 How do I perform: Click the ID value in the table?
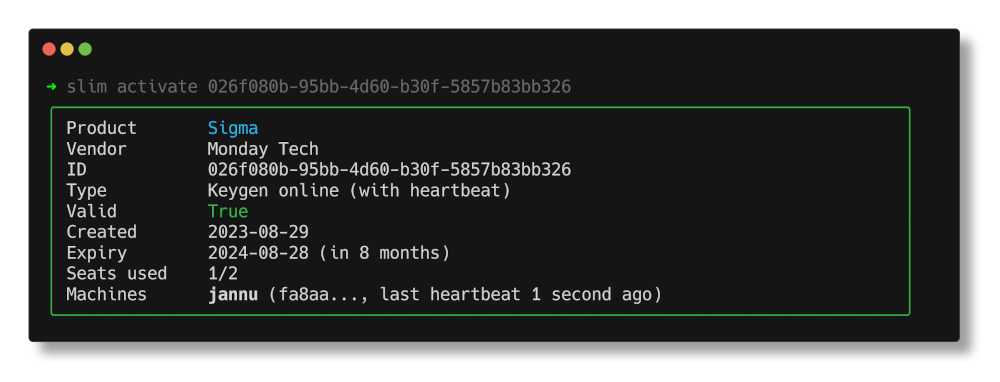389,170
